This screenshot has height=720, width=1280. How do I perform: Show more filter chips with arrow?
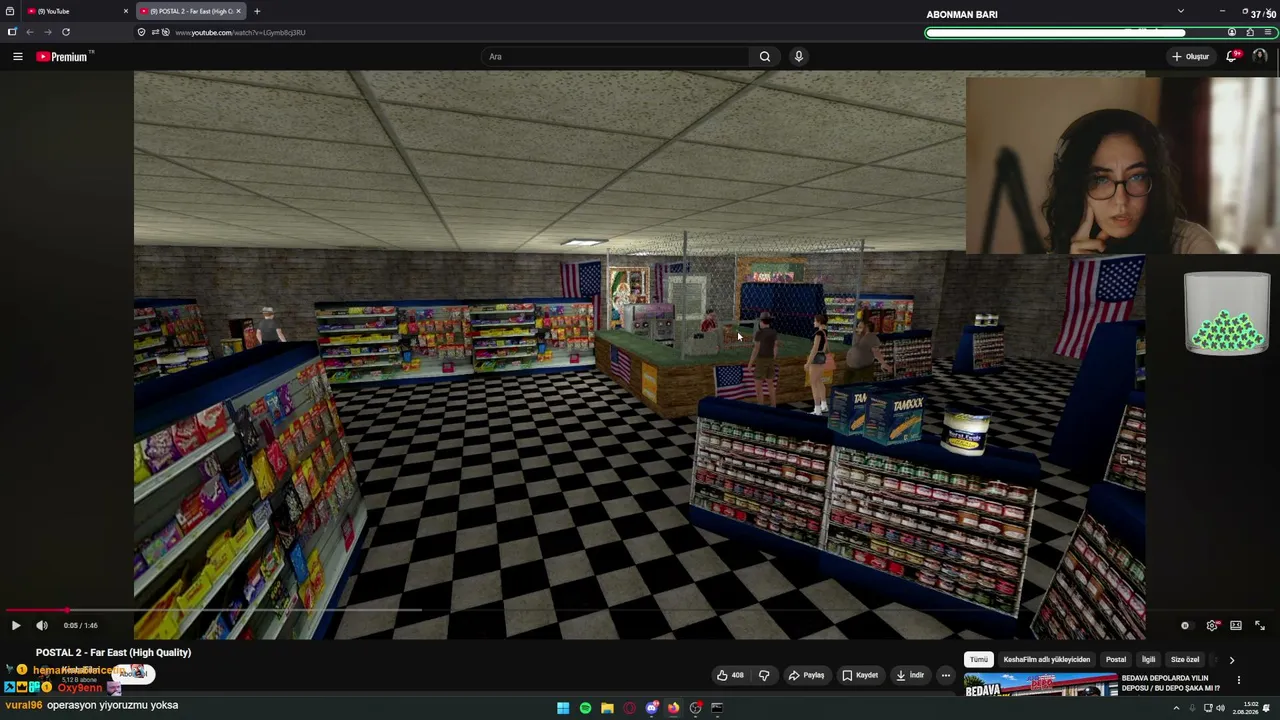click(x=1232, y=660)
